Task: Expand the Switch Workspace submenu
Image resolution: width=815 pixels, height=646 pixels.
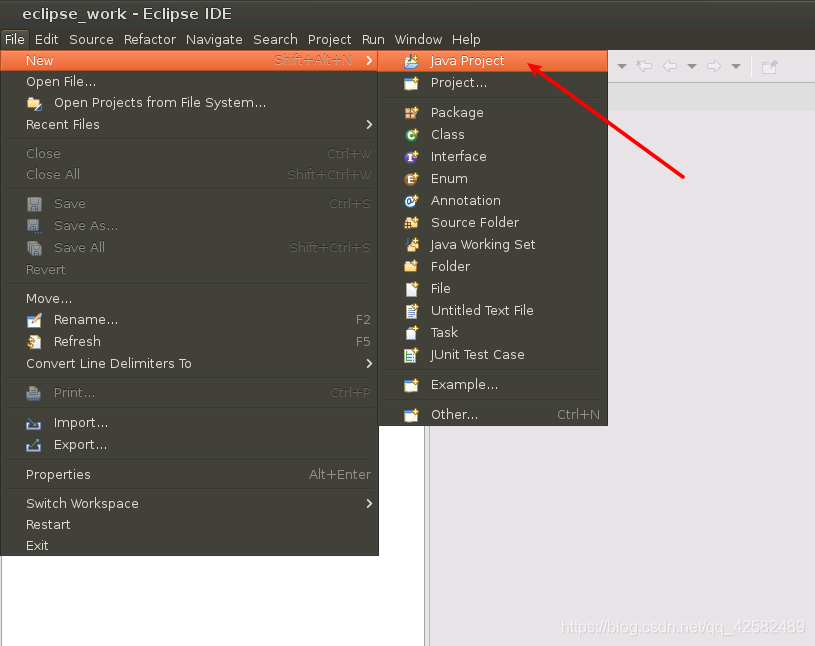Action: (369, 504)
